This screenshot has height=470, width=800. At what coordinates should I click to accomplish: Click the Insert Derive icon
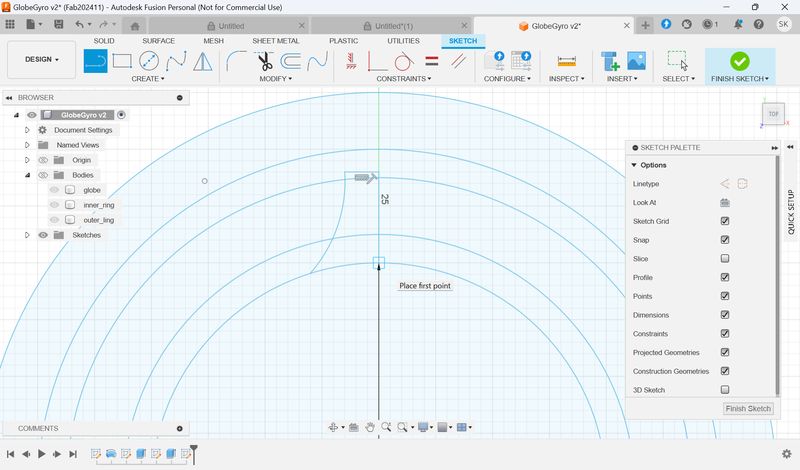[610, 61]
